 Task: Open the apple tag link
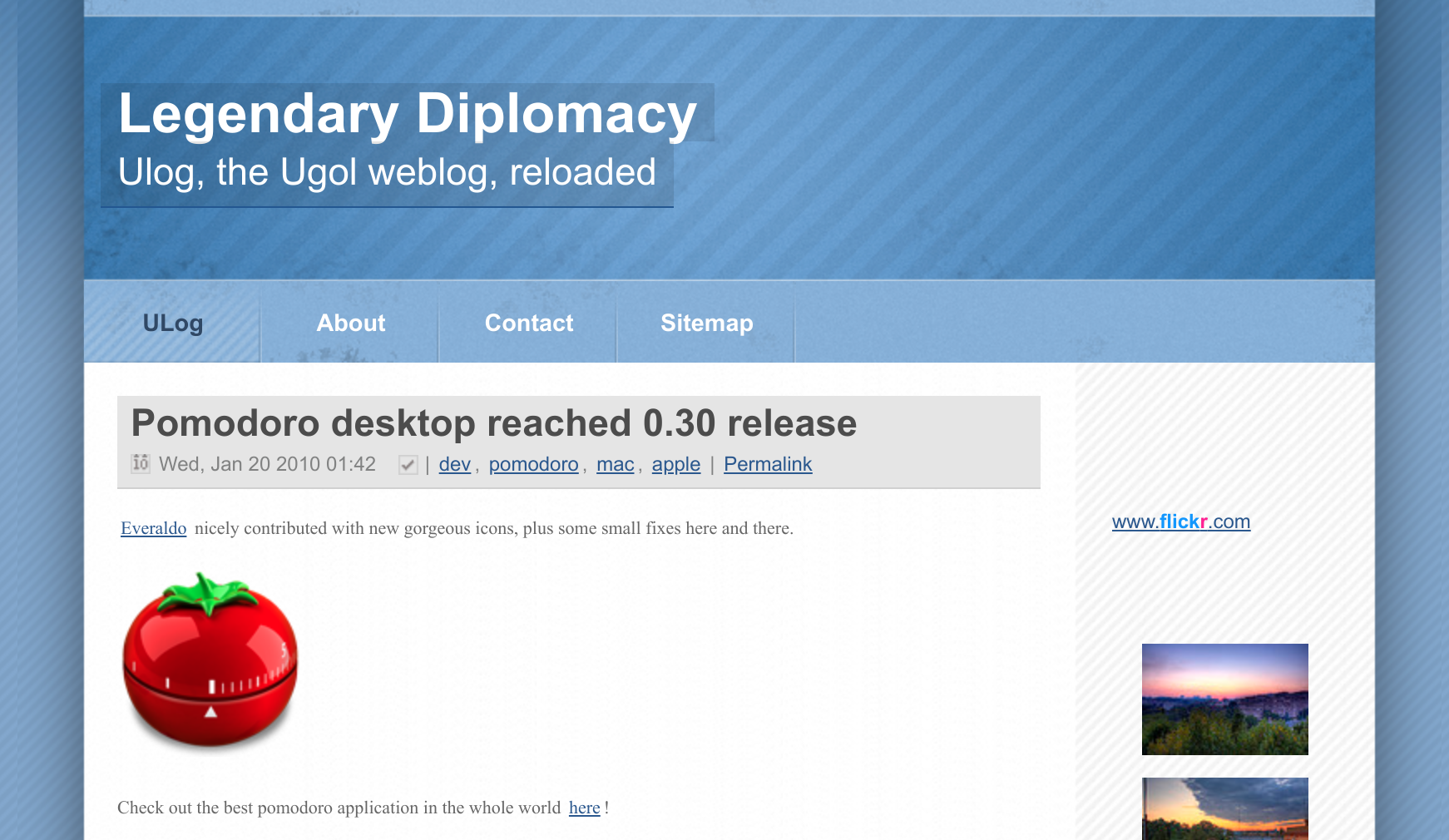[675, 464]
